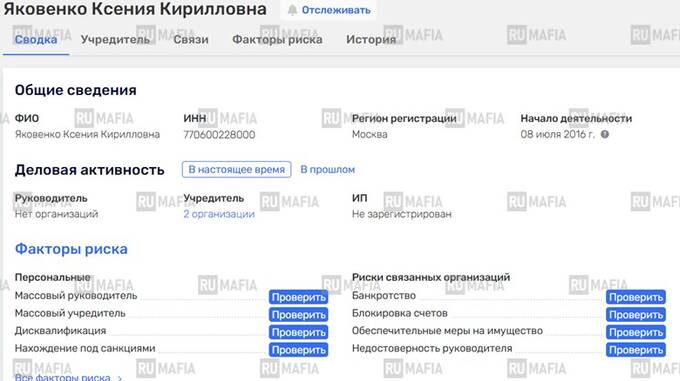680x381 pixels.
Task: Click the Банкротство row label
Action: click(383, 296)
